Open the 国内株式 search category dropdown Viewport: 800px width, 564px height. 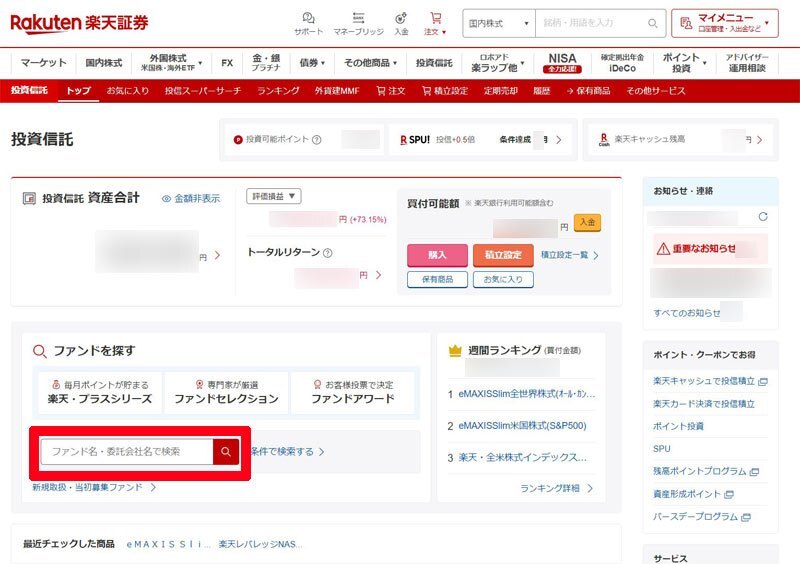click(x=498, y=23)
